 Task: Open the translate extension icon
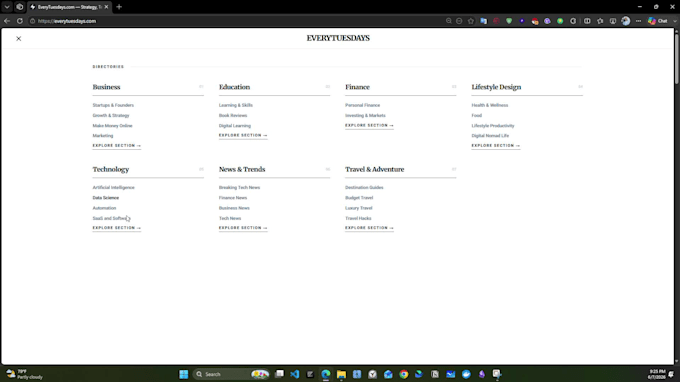pos(484,21)
